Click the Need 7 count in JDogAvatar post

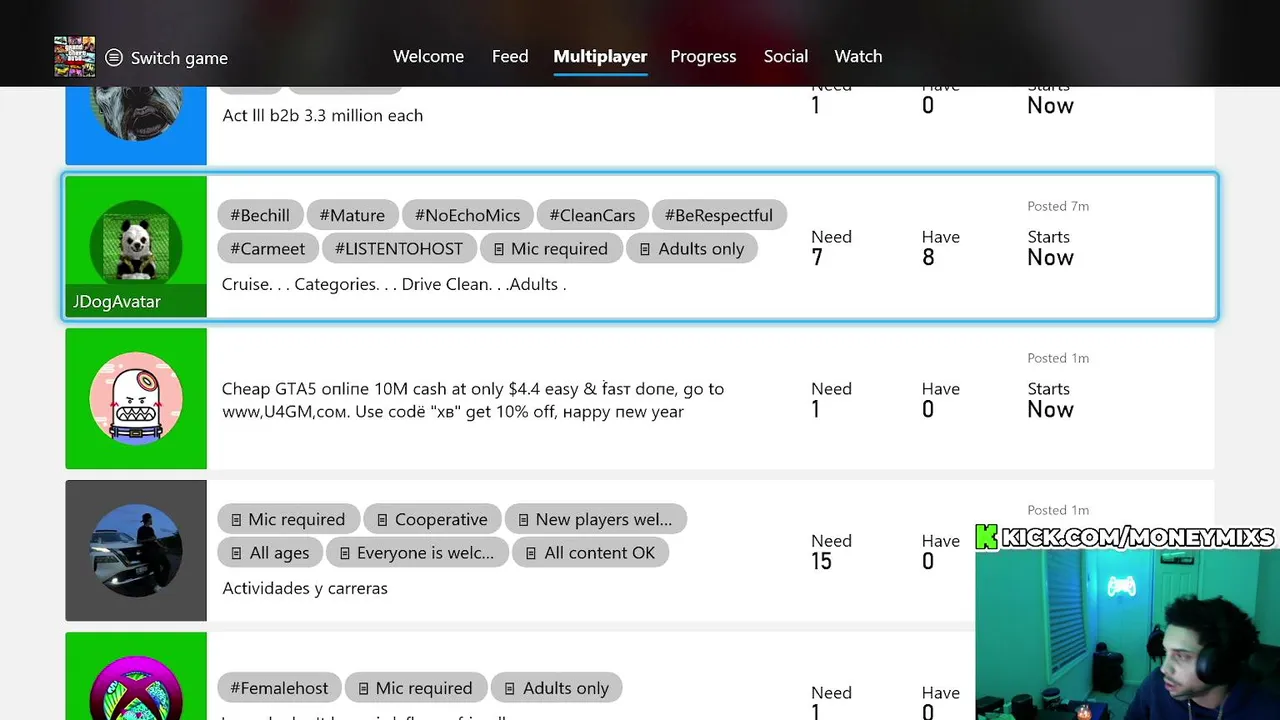pos(831,247)
